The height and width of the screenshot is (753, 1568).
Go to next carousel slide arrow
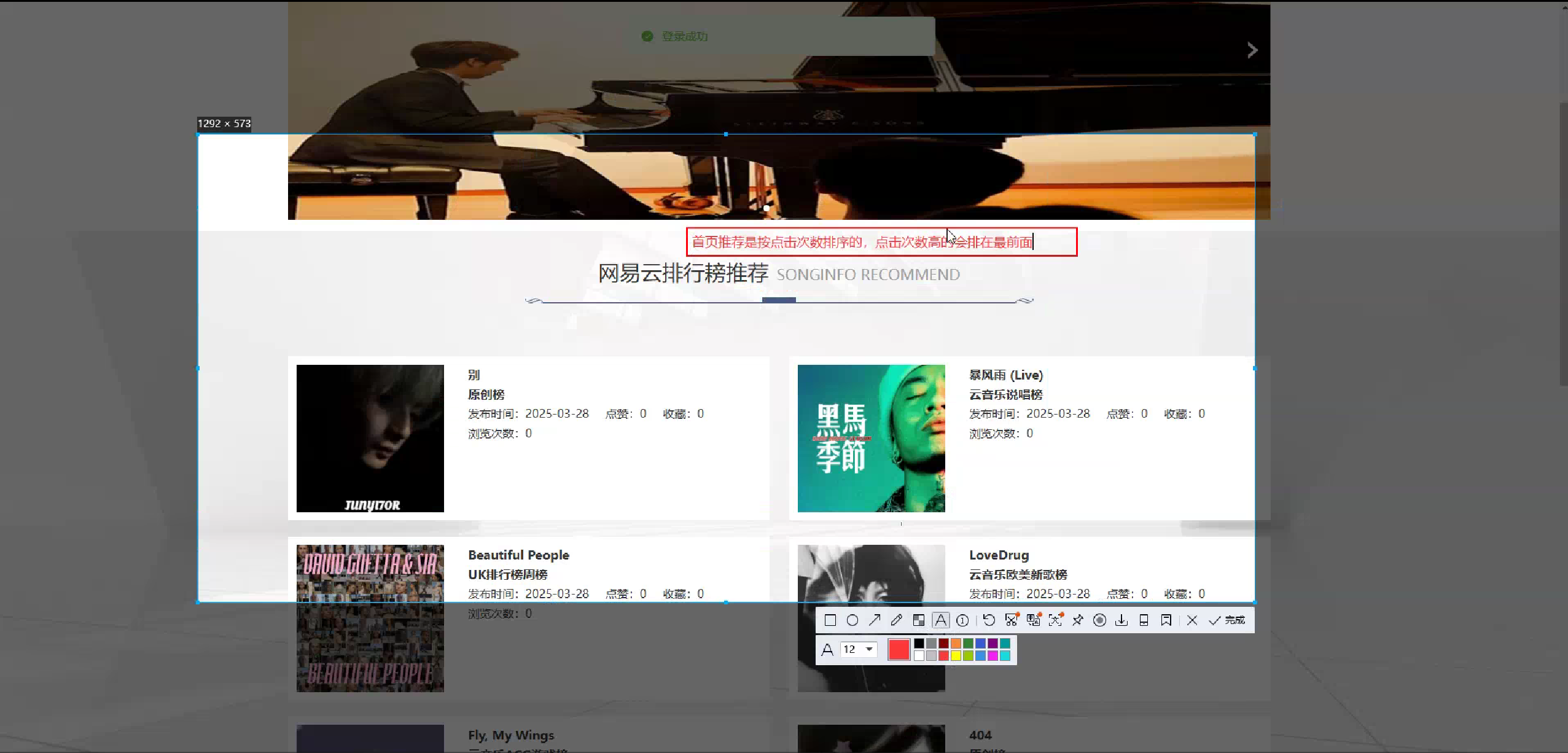pyautogui.click(x=1252, y=50)
